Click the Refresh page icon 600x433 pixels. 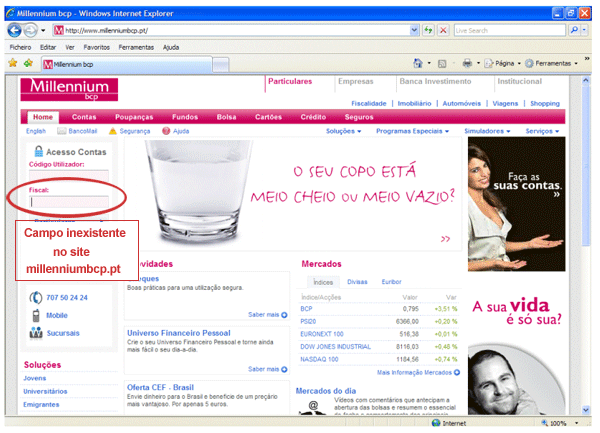(x=428, y=31)
